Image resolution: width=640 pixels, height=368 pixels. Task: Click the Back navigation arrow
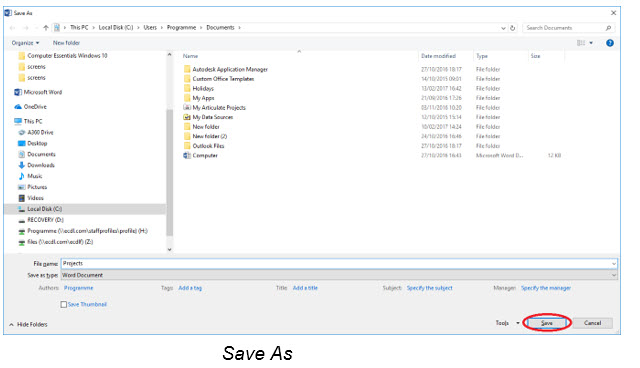click(x=12, y=28)
